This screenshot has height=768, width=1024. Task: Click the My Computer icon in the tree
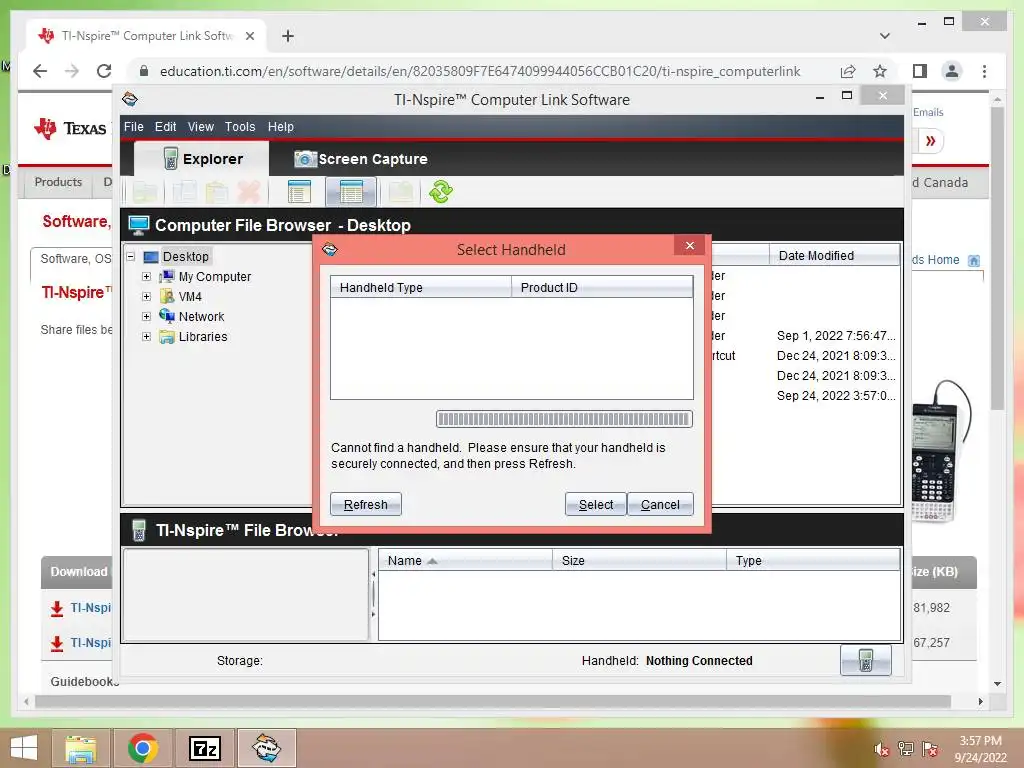(167, 277)
